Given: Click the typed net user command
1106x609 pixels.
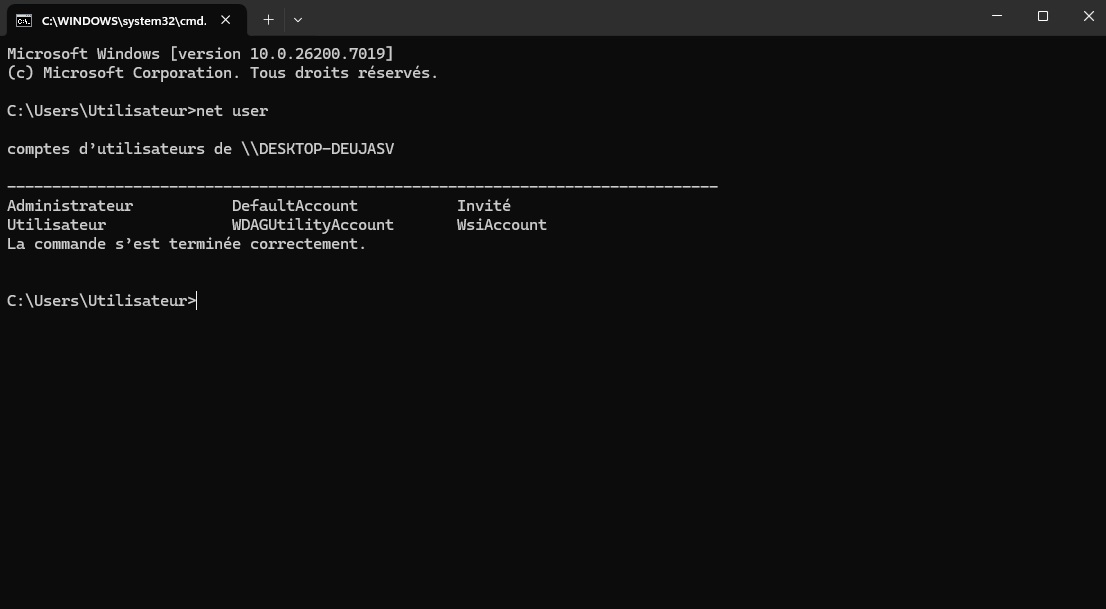Looking at the screenshot, I should [x=232, y=111].
